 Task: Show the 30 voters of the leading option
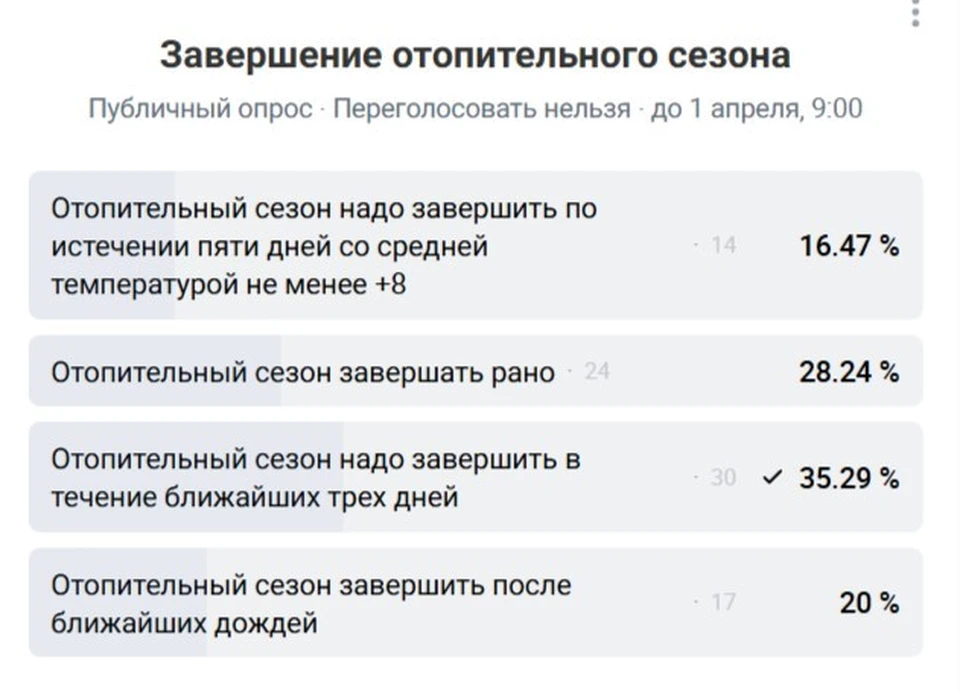point(723,478)
